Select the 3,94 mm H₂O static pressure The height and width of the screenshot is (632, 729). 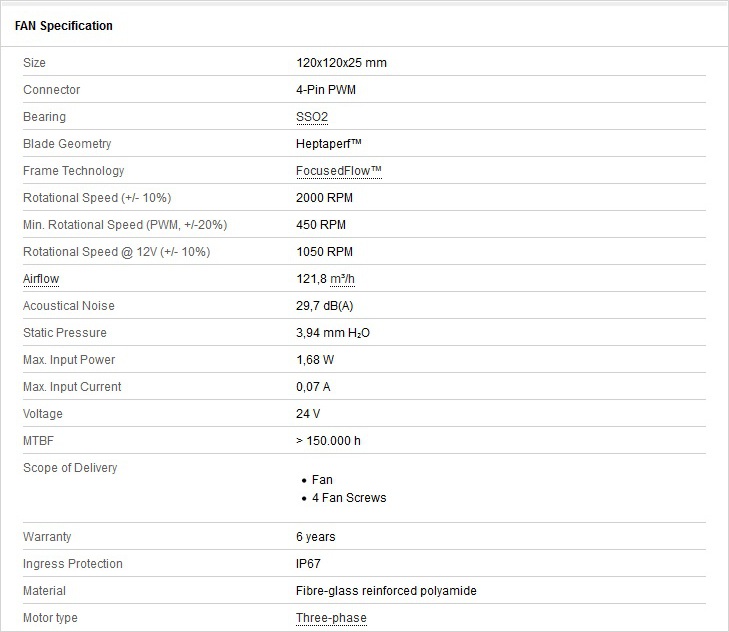tap(333, 333)
